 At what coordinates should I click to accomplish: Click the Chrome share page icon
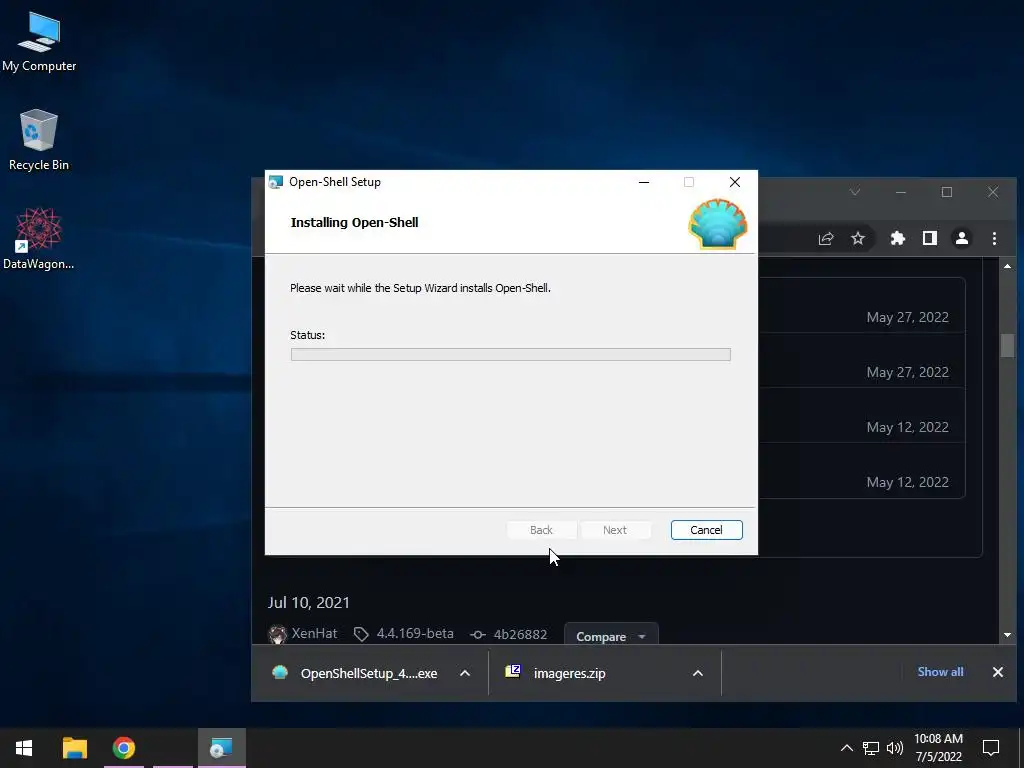(826, 238)
